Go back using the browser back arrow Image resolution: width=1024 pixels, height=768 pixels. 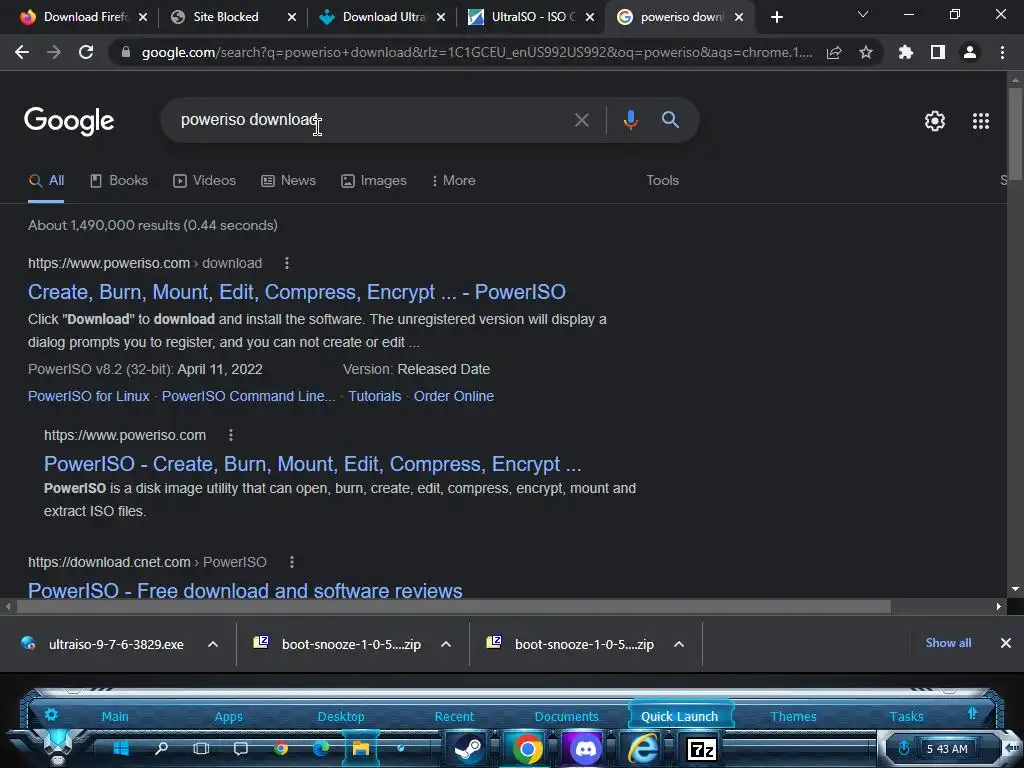(22, 52)
